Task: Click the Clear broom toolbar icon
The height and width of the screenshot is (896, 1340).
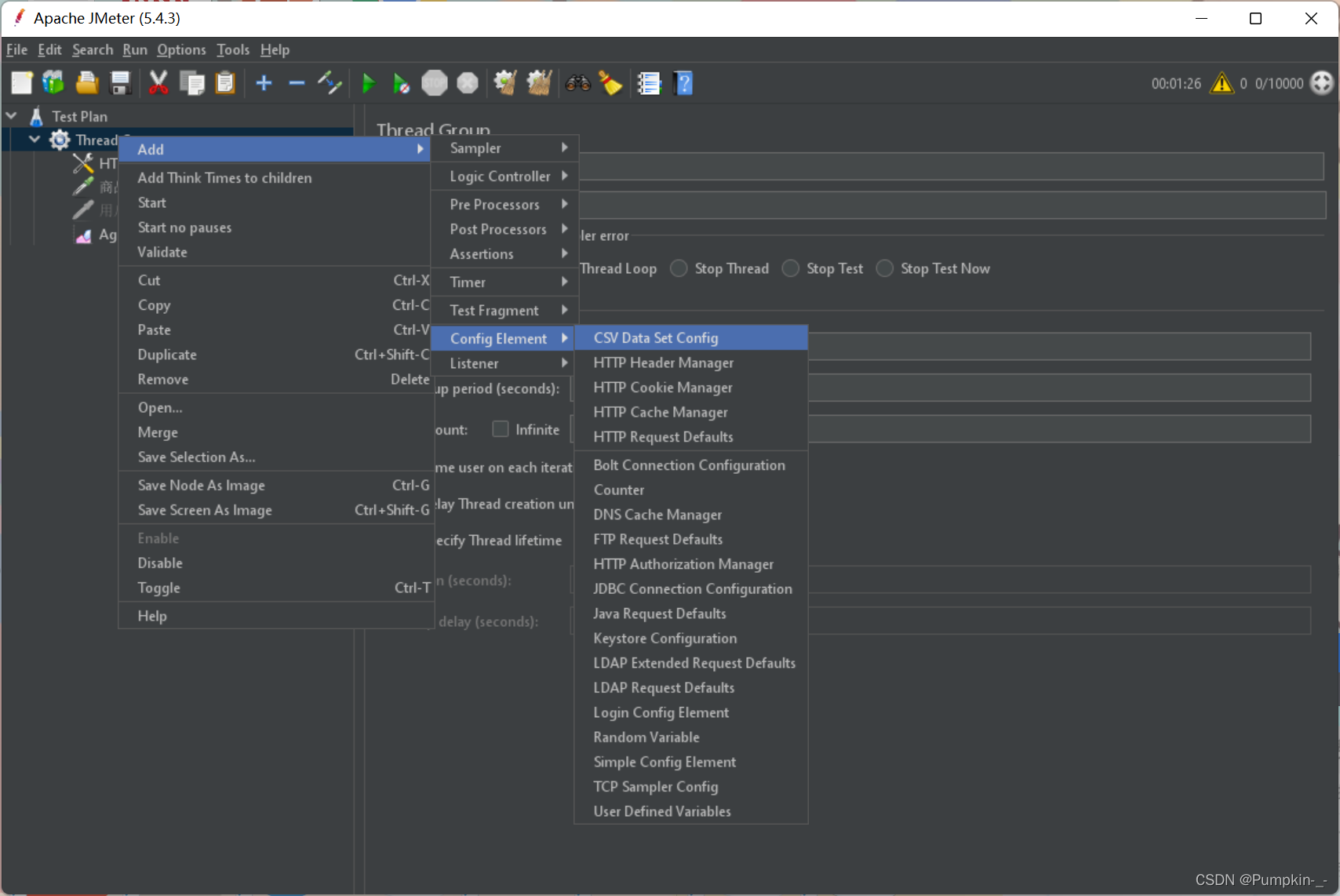Action: [x=505, y=82]
